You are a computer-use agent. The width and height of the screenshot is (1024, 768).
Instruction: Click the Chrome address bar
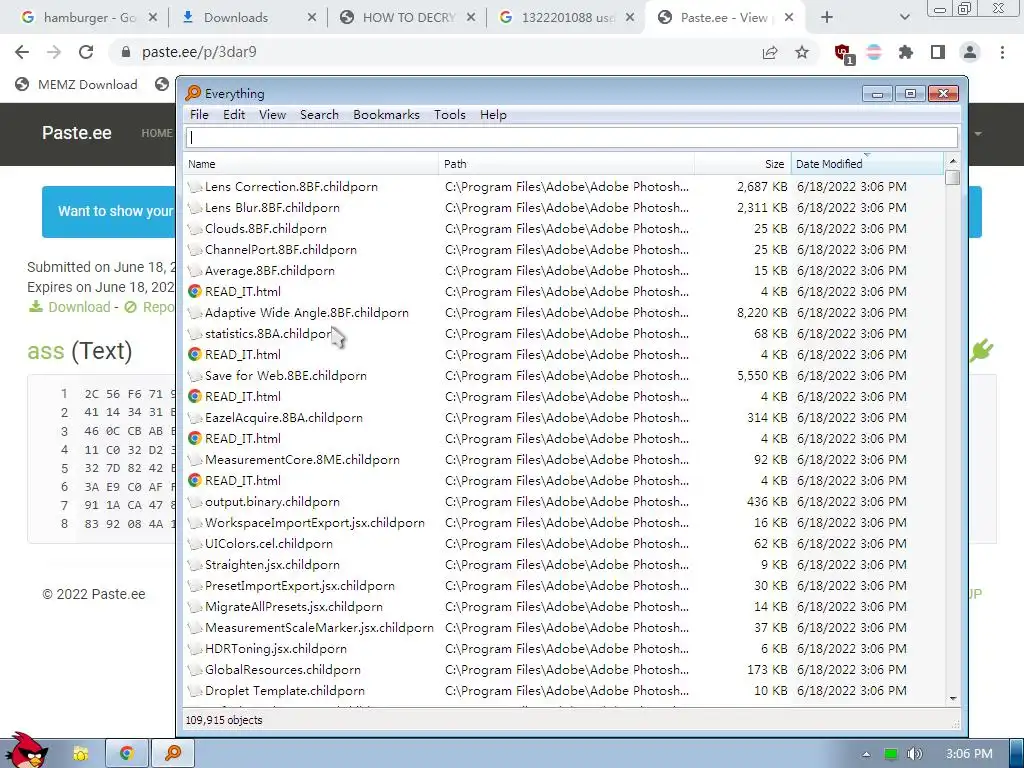431,52
